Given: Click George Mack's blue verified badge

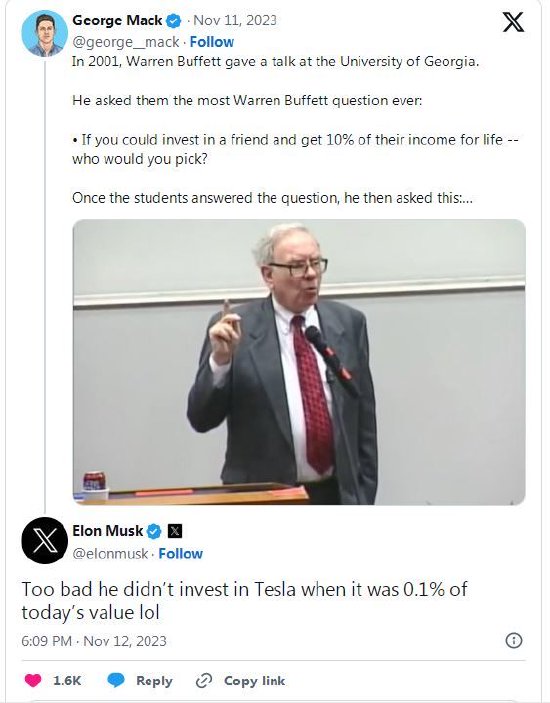Looking at the screenshot, I should coord(174,21).
